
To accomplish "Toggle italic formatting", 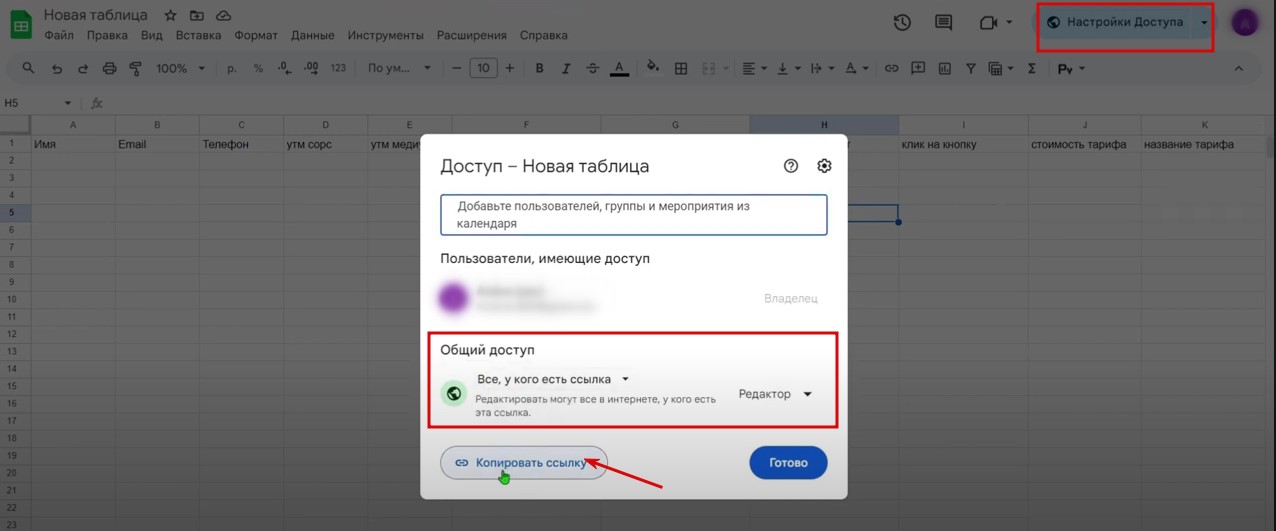I will click(x=566, y=68).
